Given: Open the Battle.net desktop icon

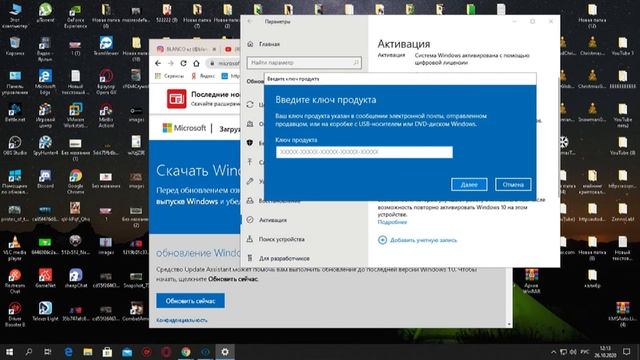Looking at the screenshot, I should click(x=15, y=113).
